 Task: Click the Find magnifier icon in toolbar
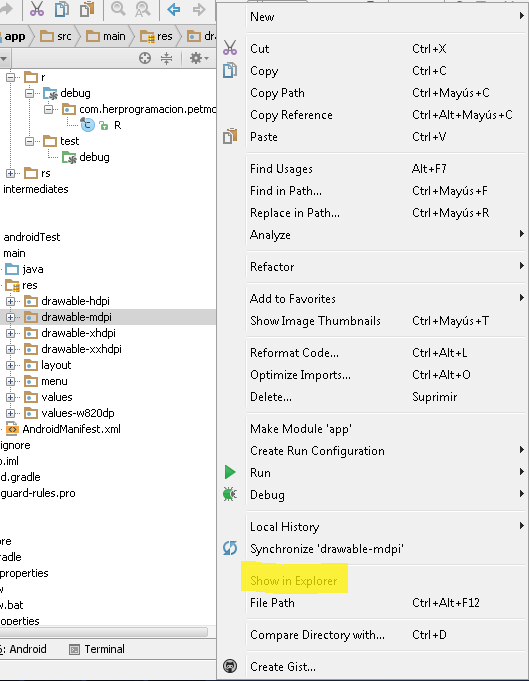pos(118,9)
